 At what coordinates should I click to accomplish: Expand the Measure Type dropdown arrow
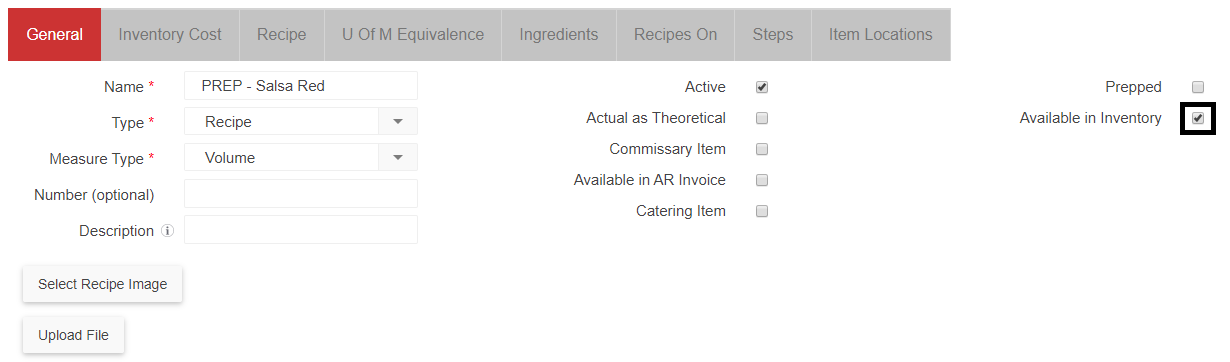coord(398,158)
